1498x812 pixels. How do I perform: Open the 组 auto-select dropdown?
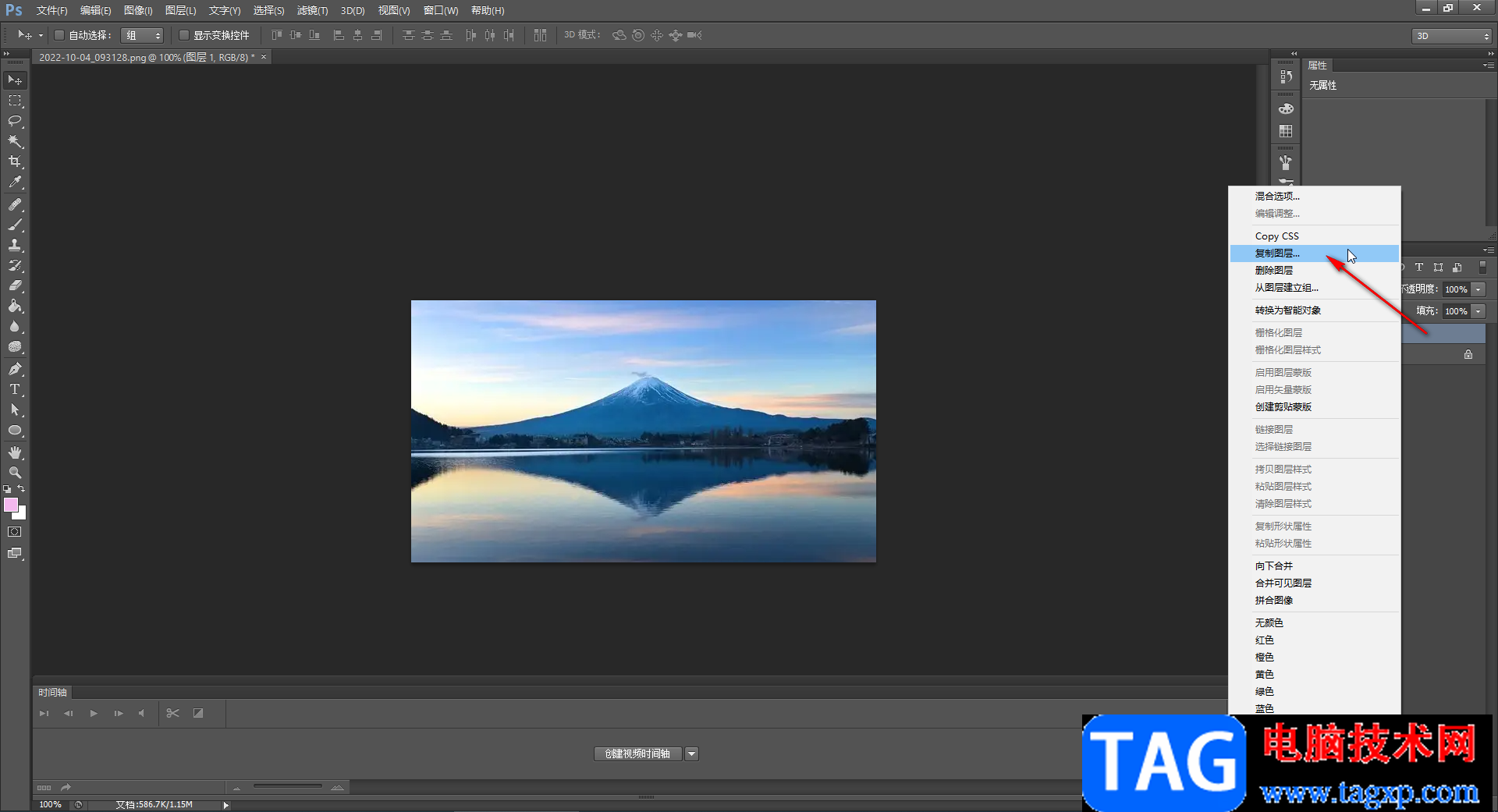[142, 35]
